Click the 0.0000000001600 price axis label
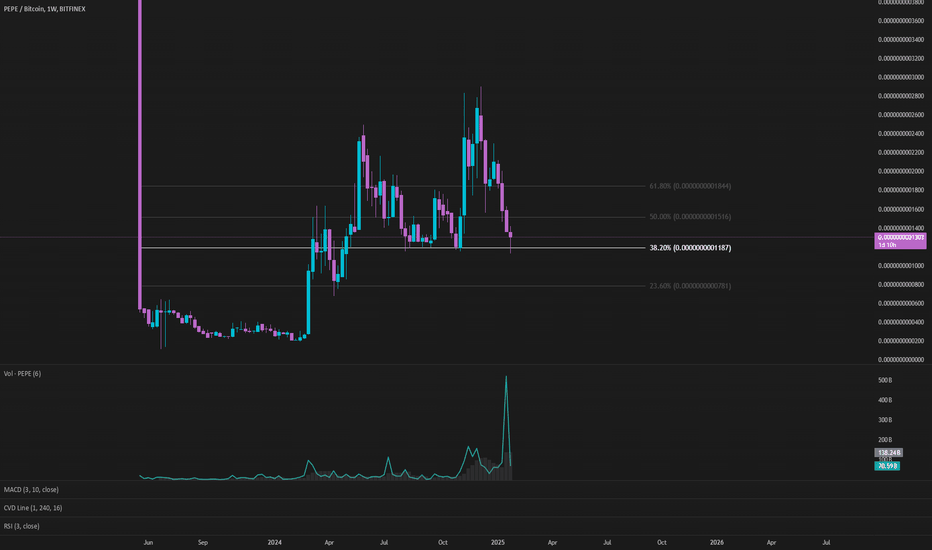Image resolution: width=932 pixels, height=550 pixels. 901,209
